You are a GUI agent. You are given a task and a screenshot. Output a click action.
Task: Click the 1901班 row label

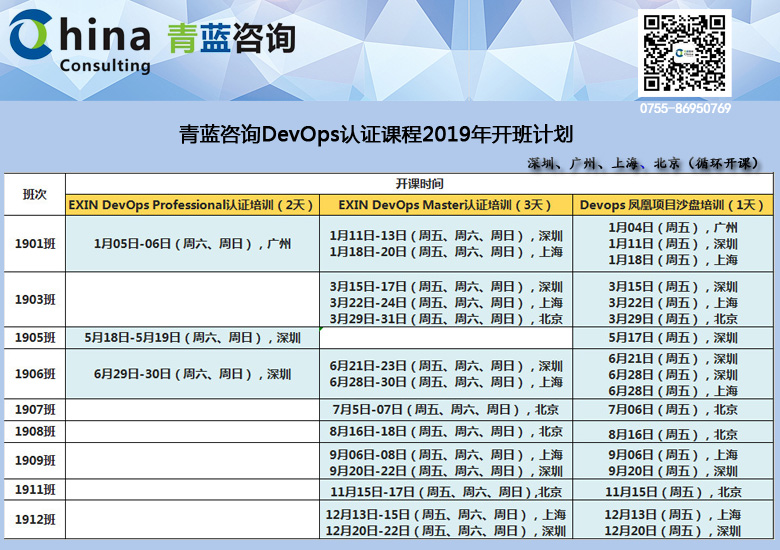(34, 243)
